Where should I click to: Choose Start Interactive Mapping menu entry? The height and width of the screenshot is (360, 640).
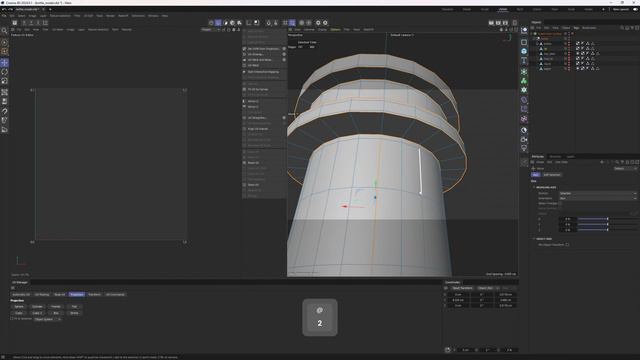point(264,72)
